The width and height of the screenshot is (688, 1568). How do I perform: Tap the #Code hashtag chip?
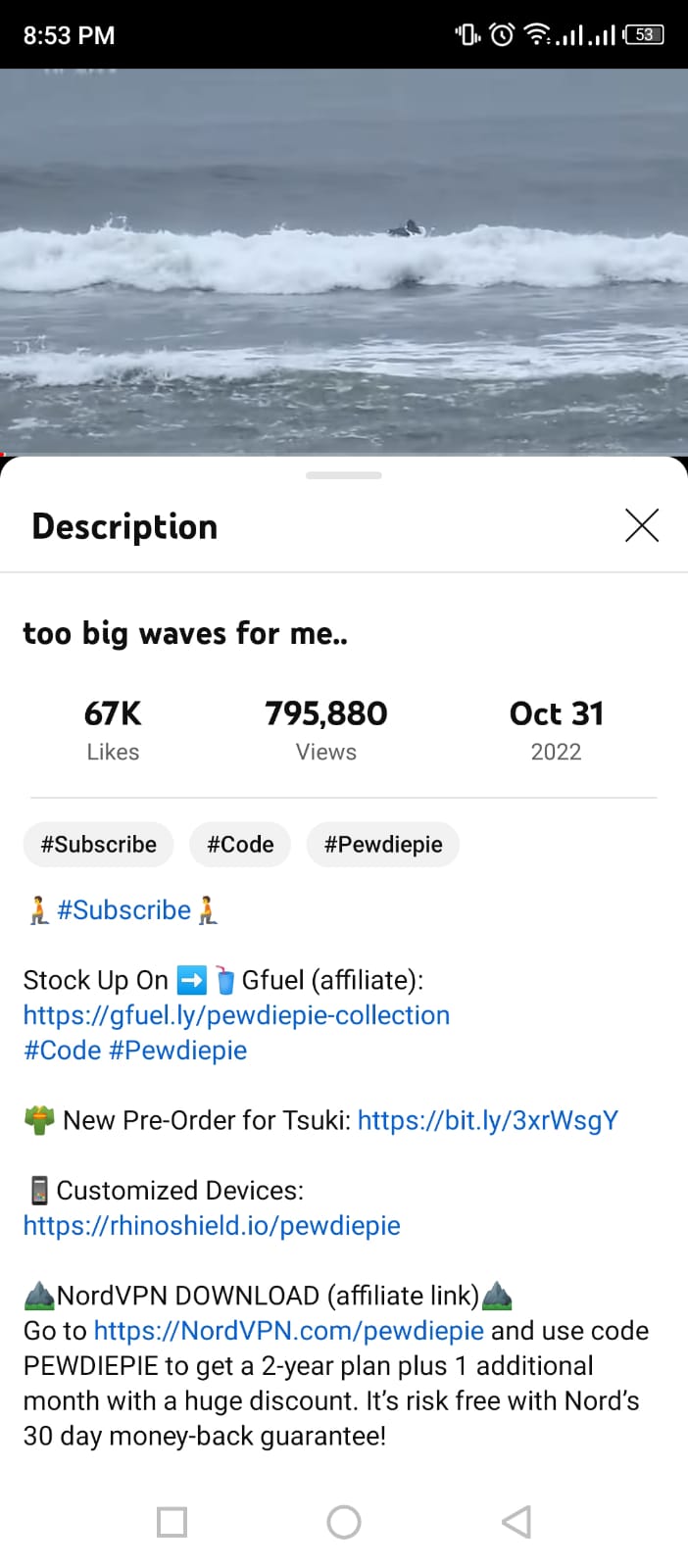tap(240, 845)
